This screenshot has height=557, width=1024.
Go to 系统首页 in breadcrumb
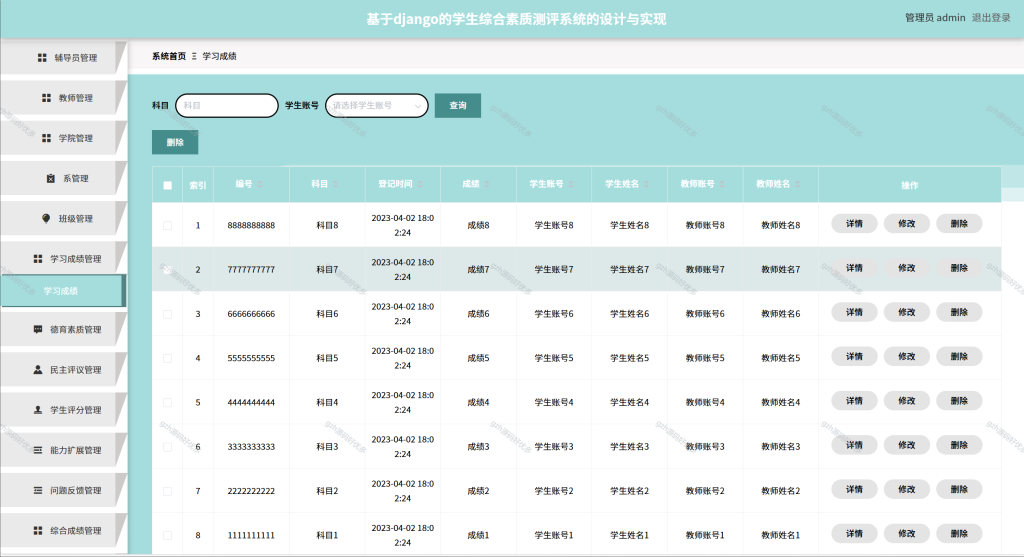(x=169, y=56)
